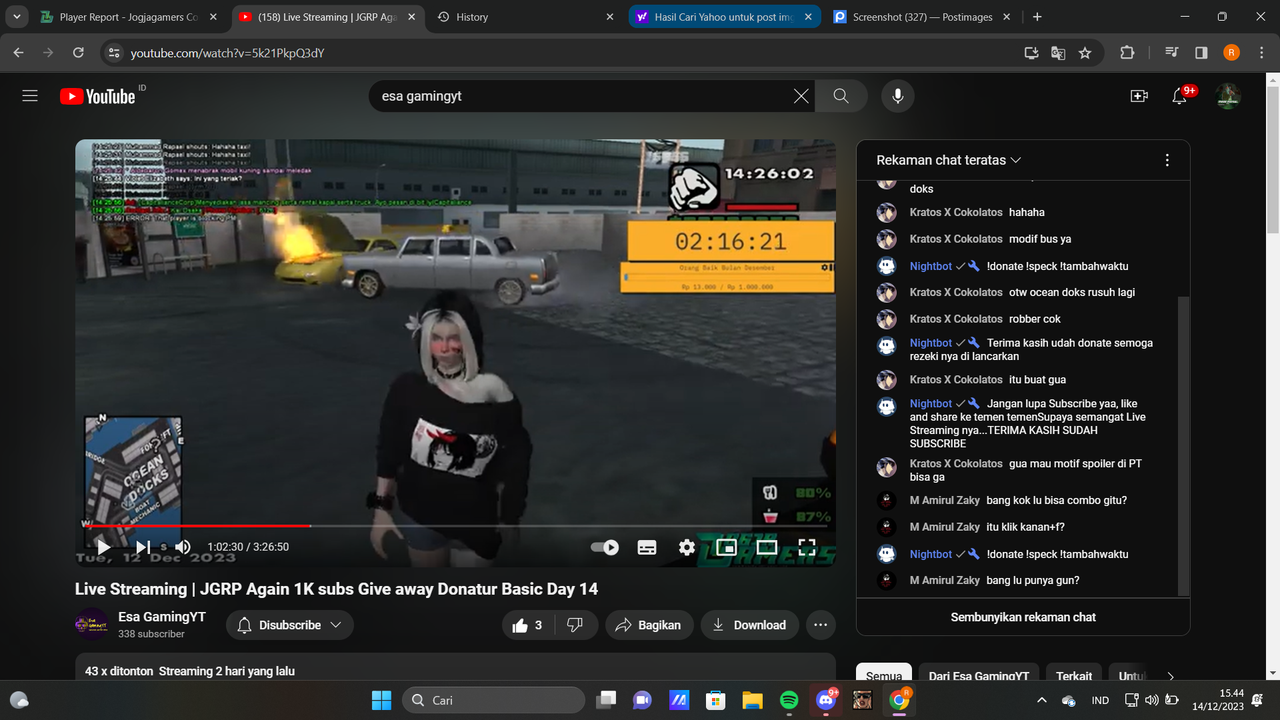
Task: Go to the YouTube home logo
Action: point(98,96)
